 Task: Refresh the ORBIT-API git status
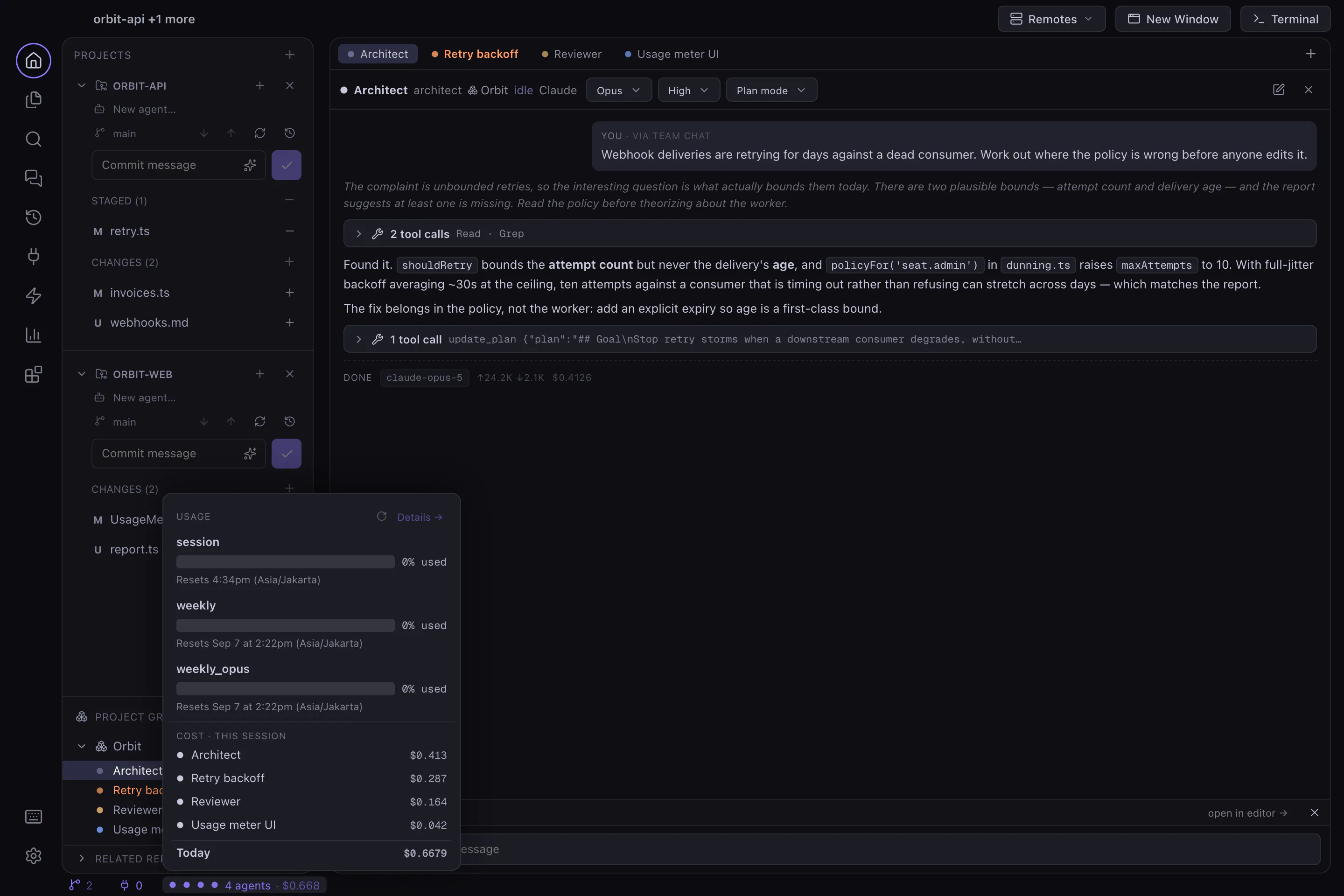(260, 133)
